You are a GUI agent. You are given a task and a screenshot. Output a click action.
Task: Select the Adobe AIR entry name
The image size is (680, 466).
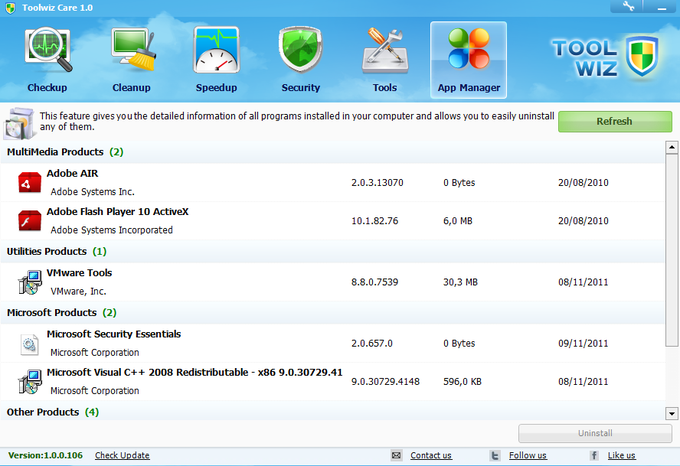pyautogui.click(x=72, y=173)
